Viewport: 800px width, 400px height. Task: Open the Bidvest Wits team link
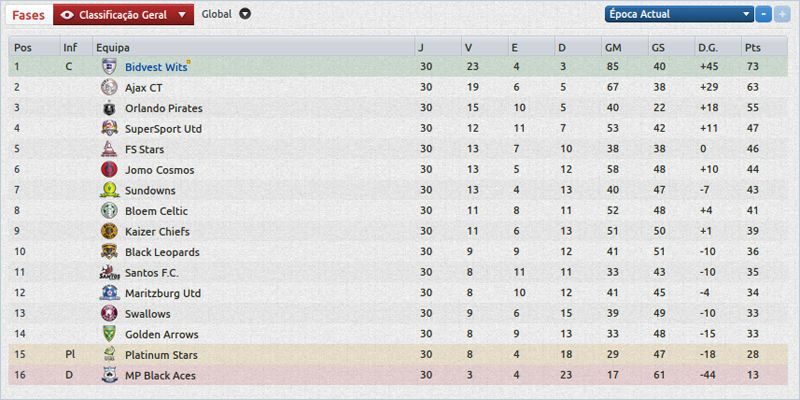(x=154, y=67)
